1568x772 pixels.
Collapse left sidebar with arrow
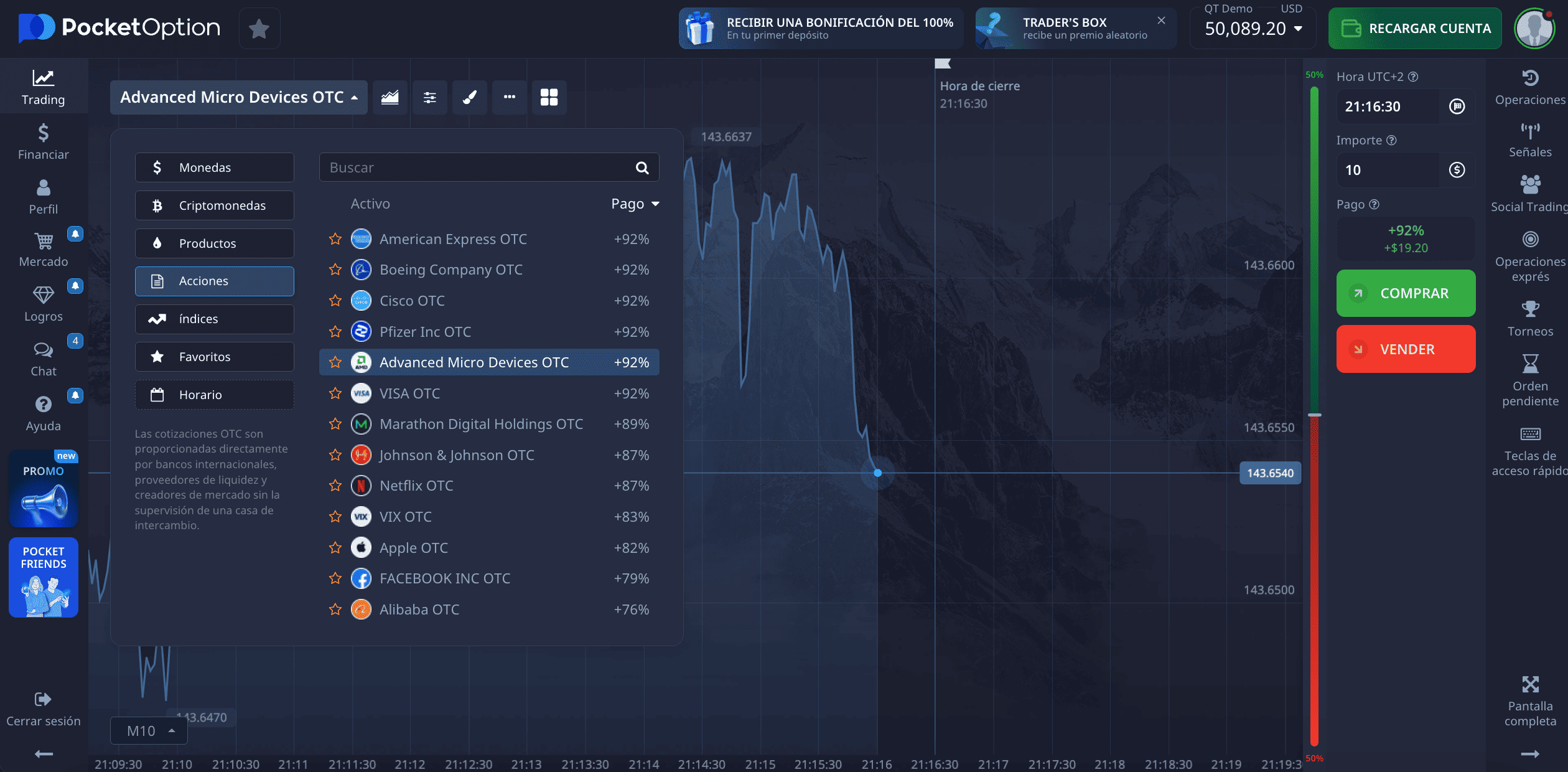[44, 754]
